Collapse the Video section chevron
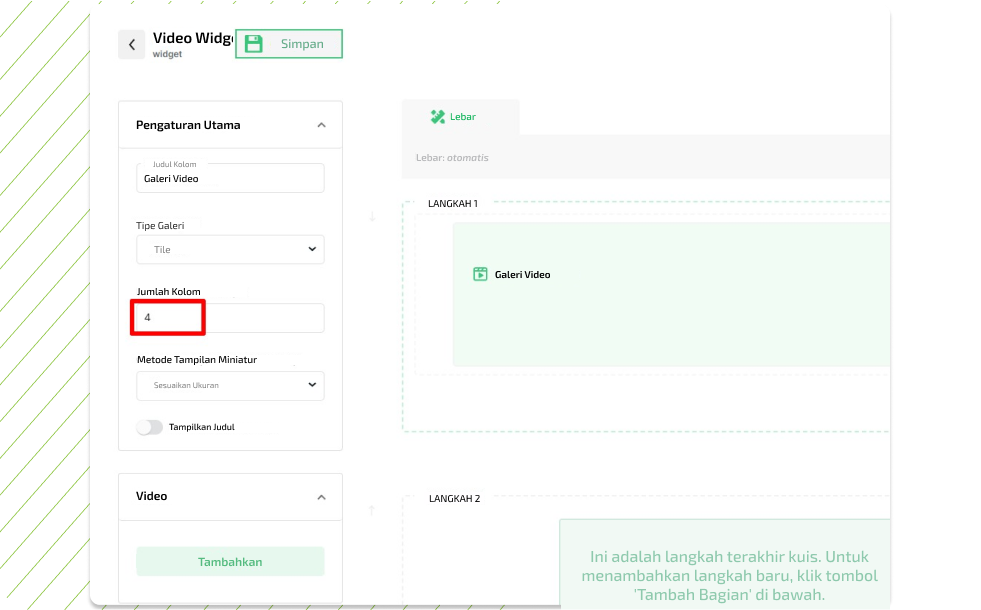 click(321, 497)
